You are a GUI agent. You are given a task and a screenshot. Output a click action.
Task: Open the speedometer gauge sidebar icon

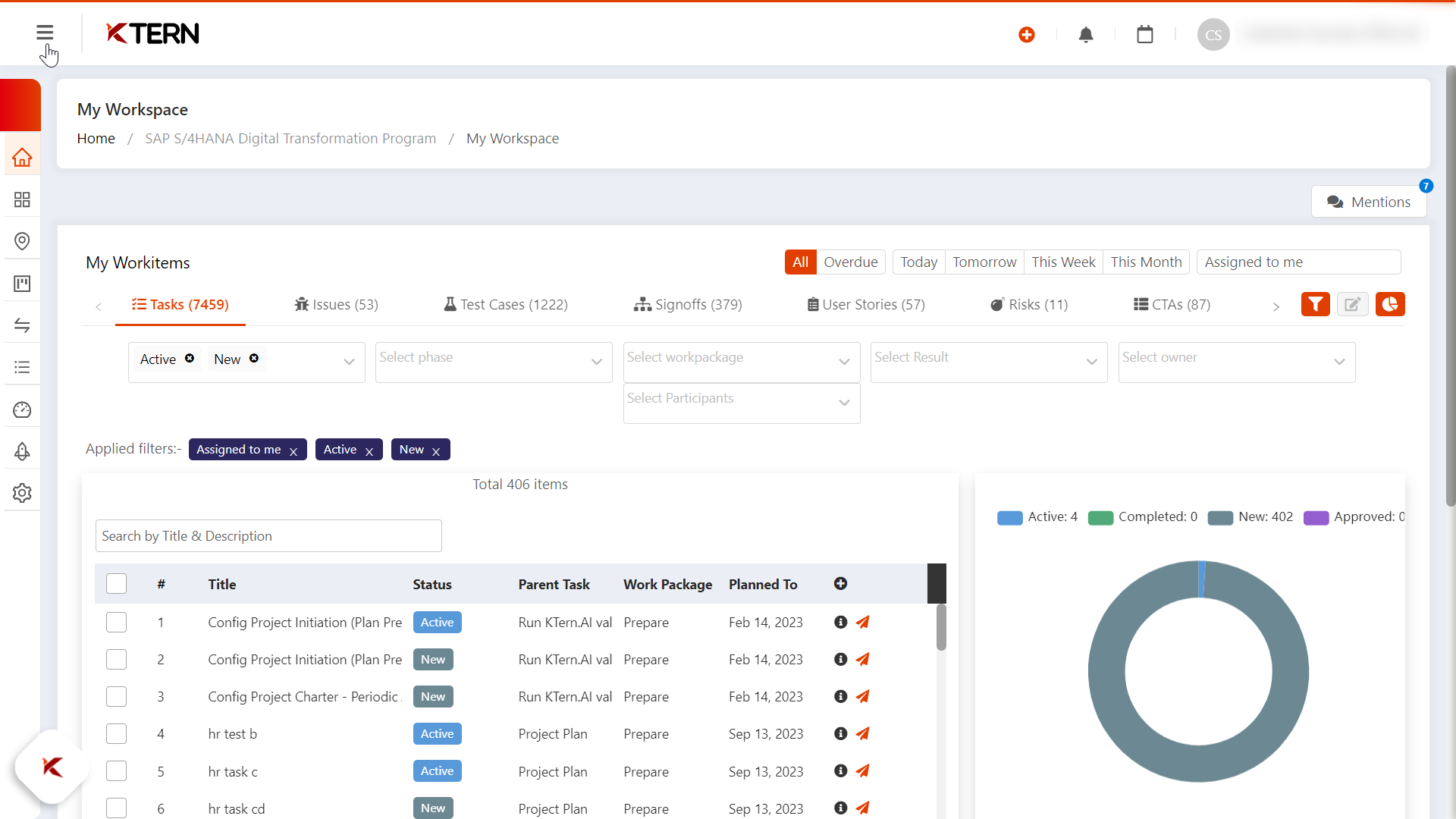pos(22,409)
